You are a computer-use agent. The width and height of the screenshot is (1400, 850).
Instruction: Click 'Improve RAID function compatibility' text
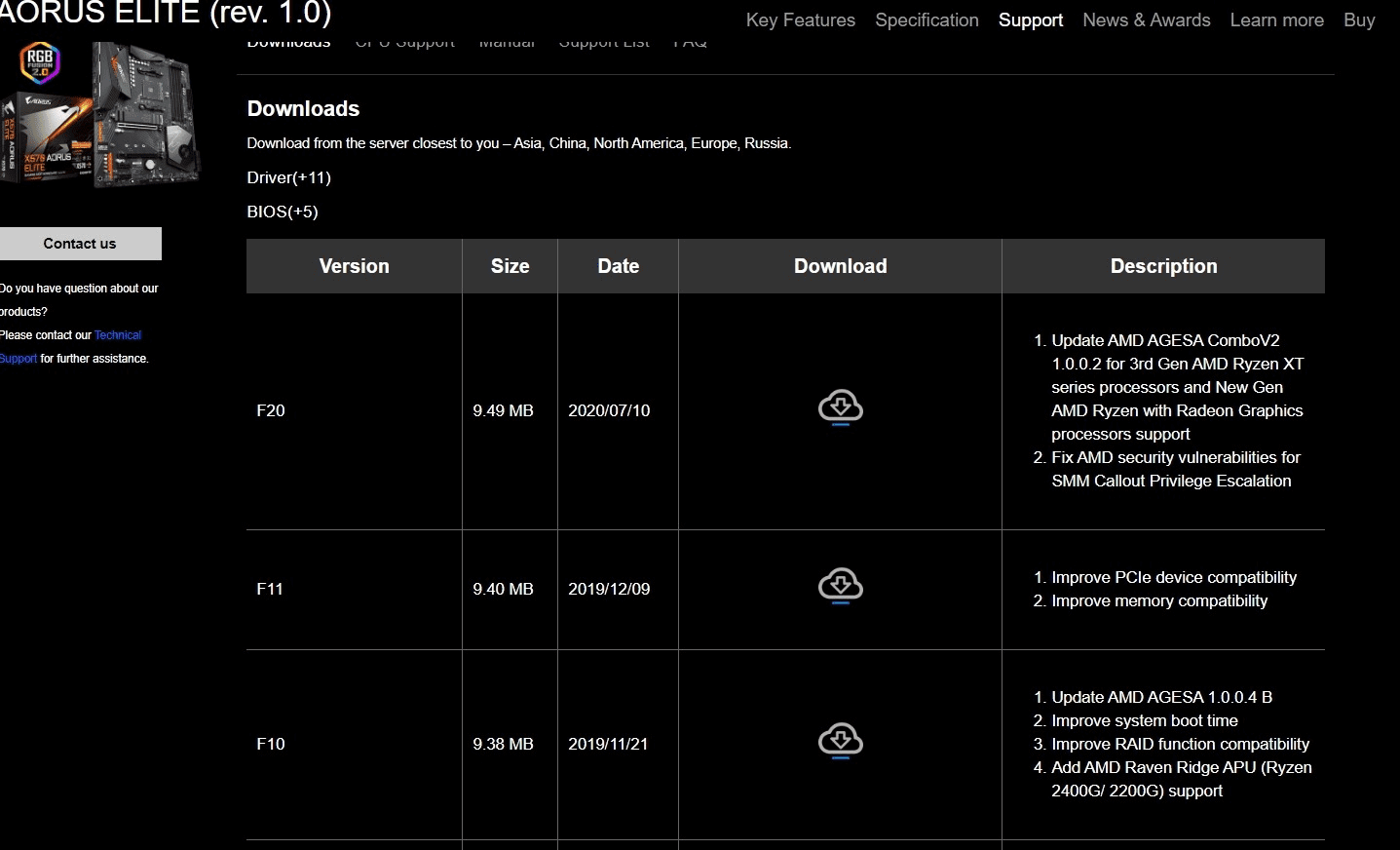pyautogui.click(x=1181, y=744)
